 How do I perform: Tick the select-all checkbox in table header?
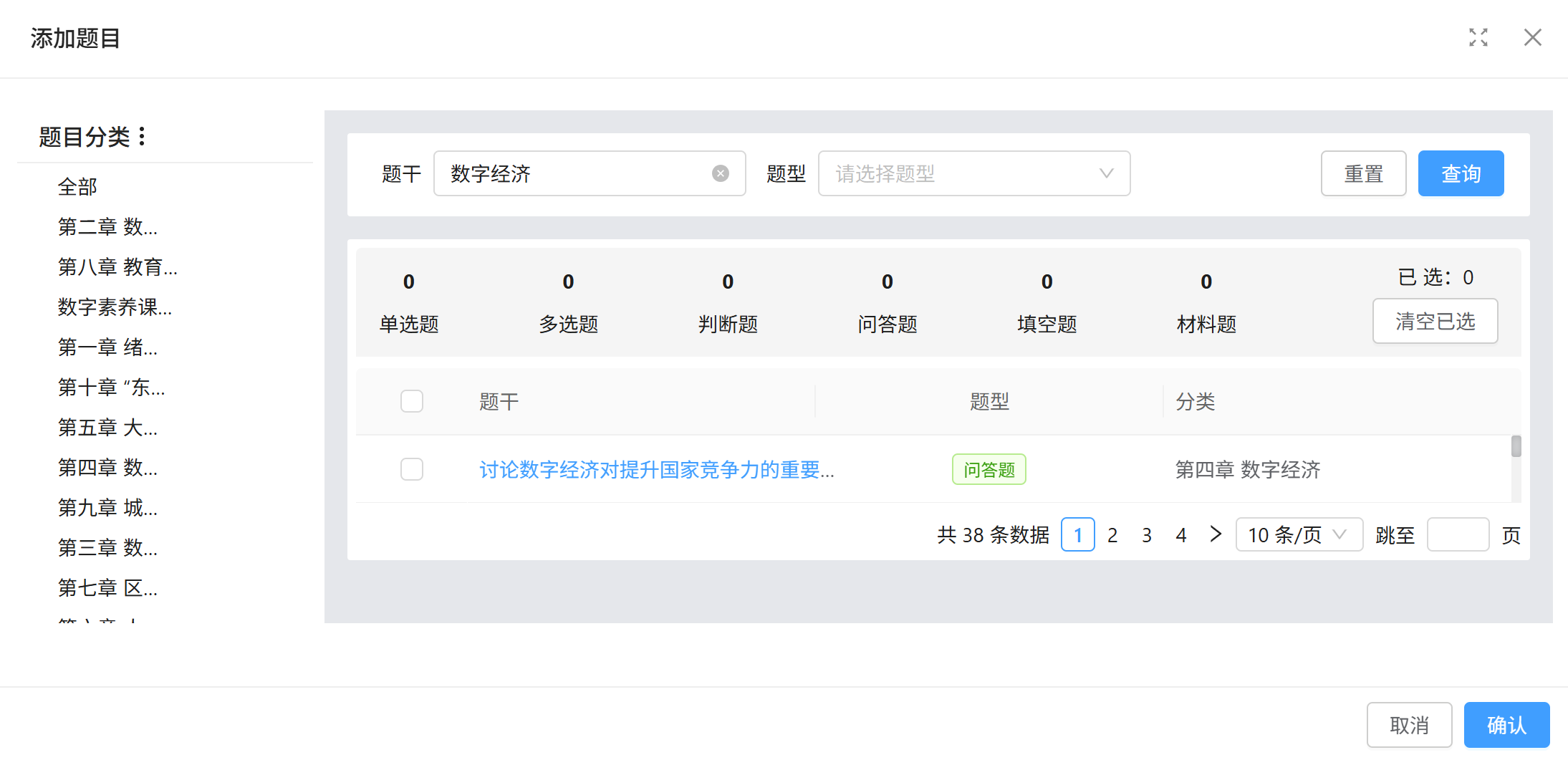pyautogui.click(x=412, y=401)
